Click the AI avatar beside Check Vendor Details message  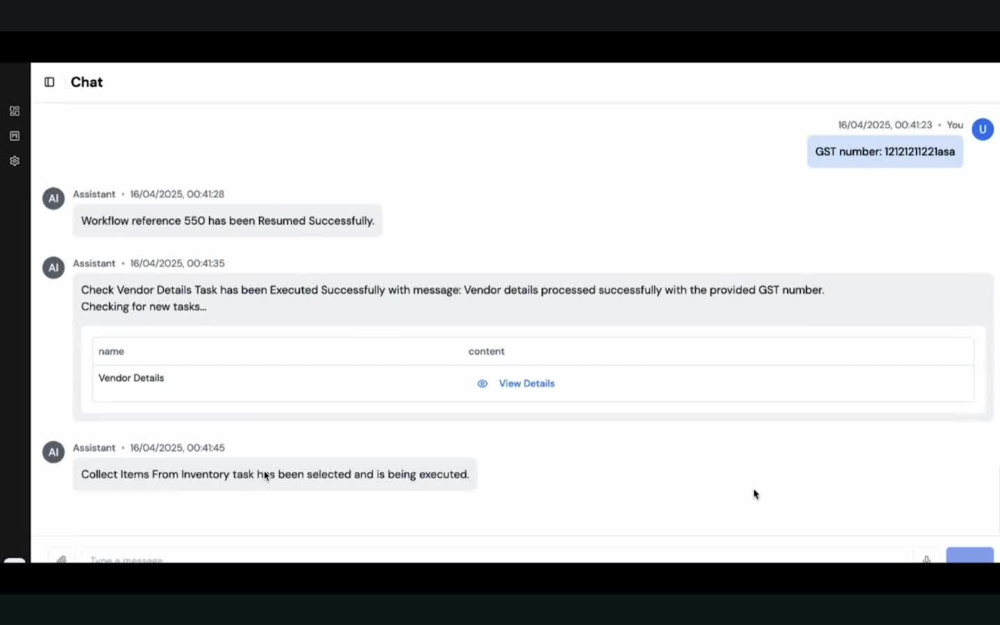point(54,268)
